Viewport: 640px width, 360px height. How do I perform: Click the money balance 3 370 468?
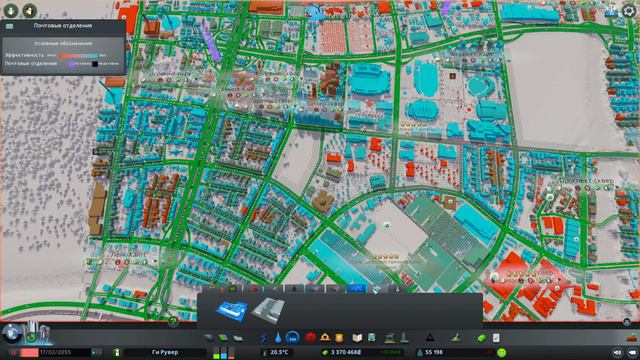(x=345, y=352)
